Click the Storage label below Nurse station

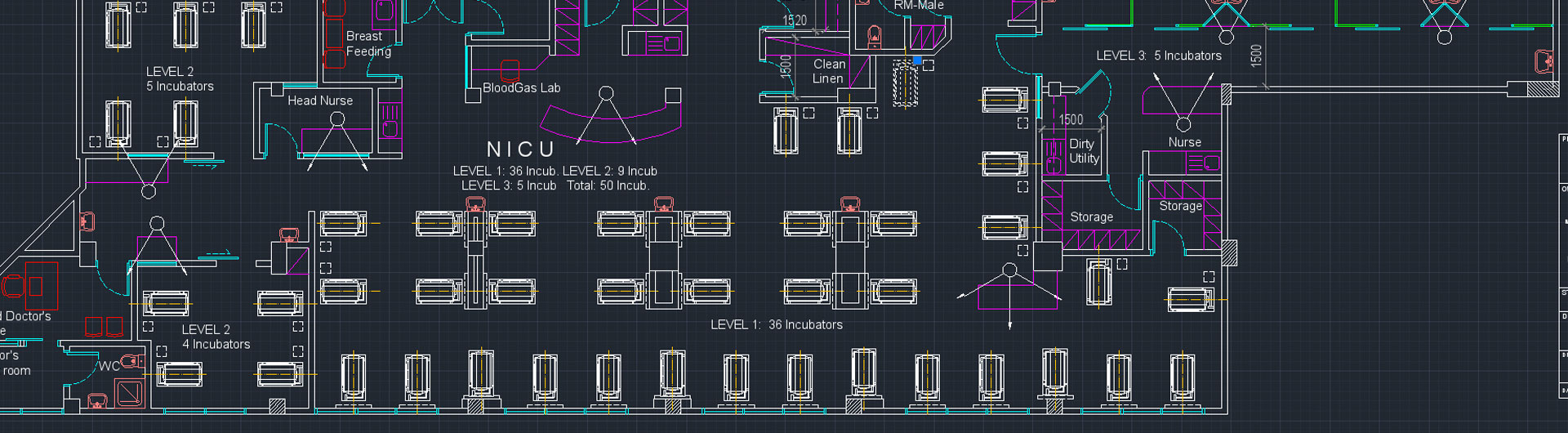[1180, 206]
